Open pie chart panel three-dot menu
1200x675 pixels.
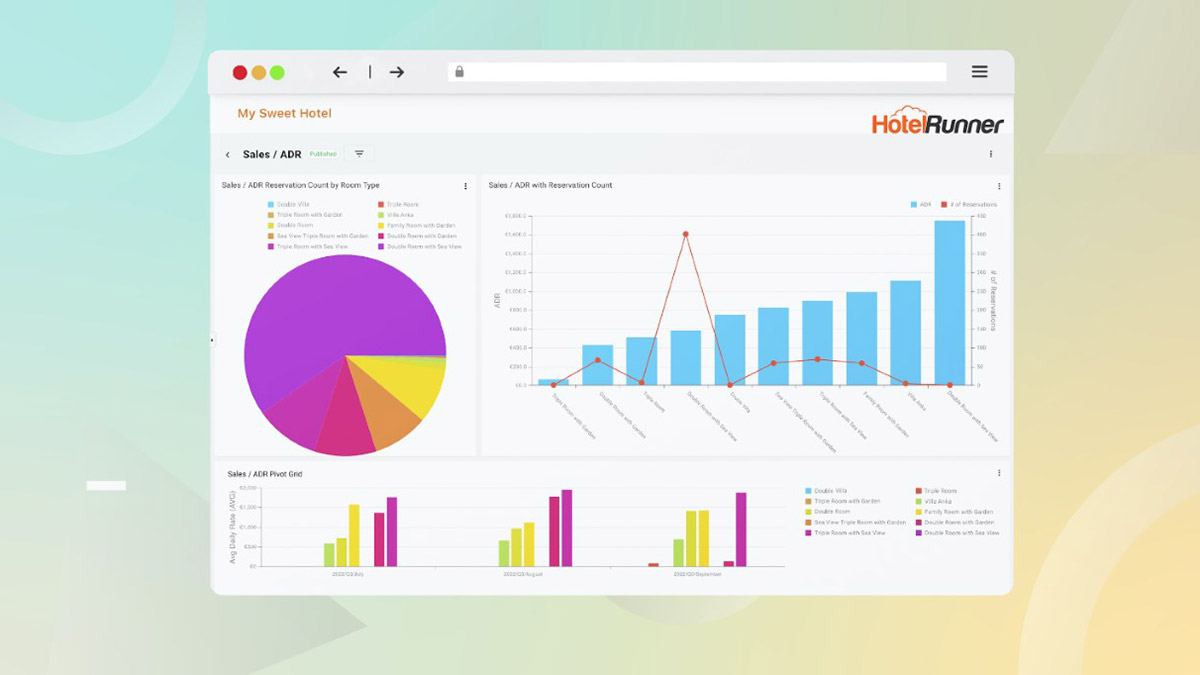[465, 186]
